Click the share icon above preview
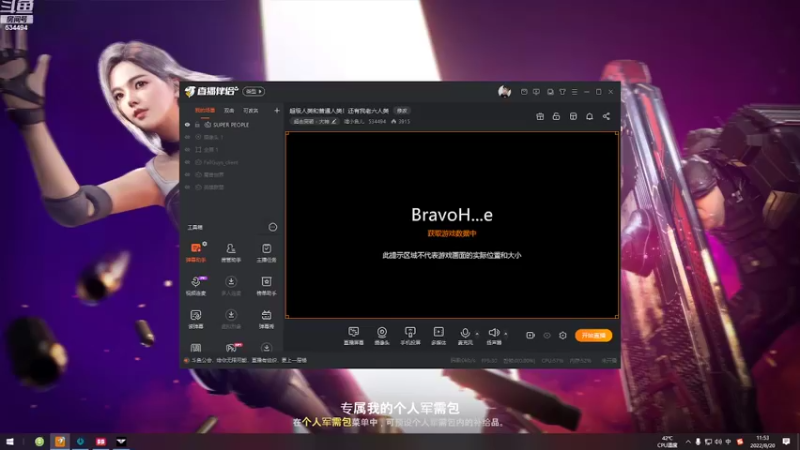The image size is (800, 450). point(606,116)
